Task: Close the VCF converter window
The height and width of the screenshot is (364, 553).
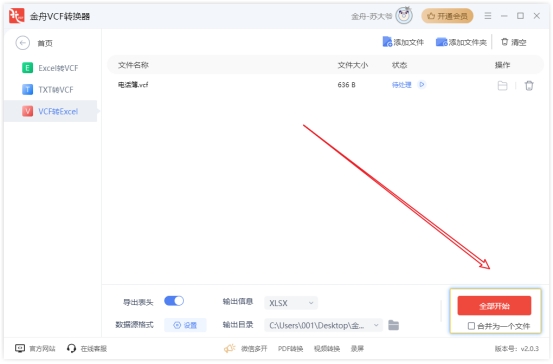Action: (x=536, y=16)
